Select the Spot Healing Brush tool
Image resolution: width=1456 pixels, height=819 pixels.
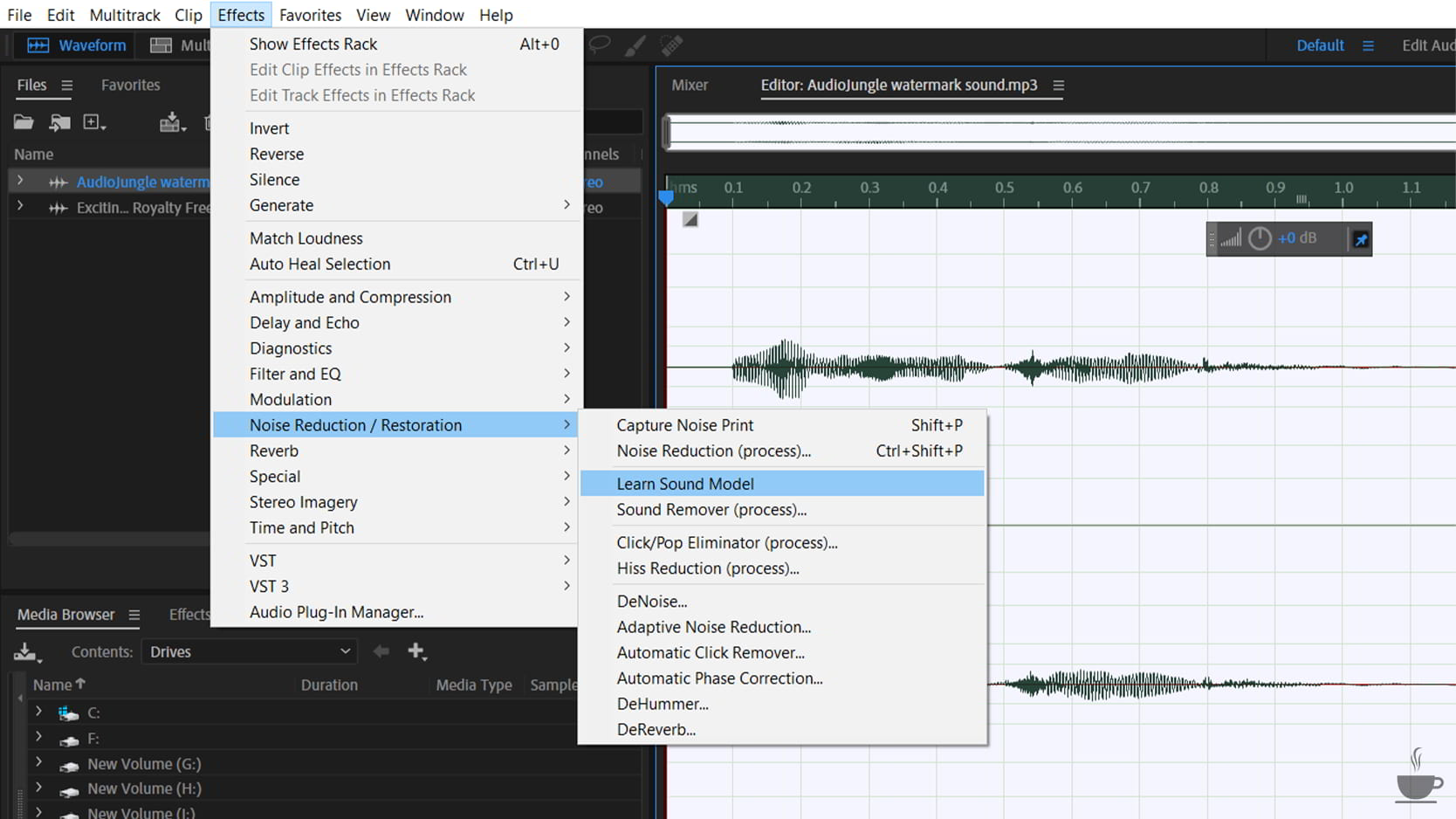[x=670, y=45]
